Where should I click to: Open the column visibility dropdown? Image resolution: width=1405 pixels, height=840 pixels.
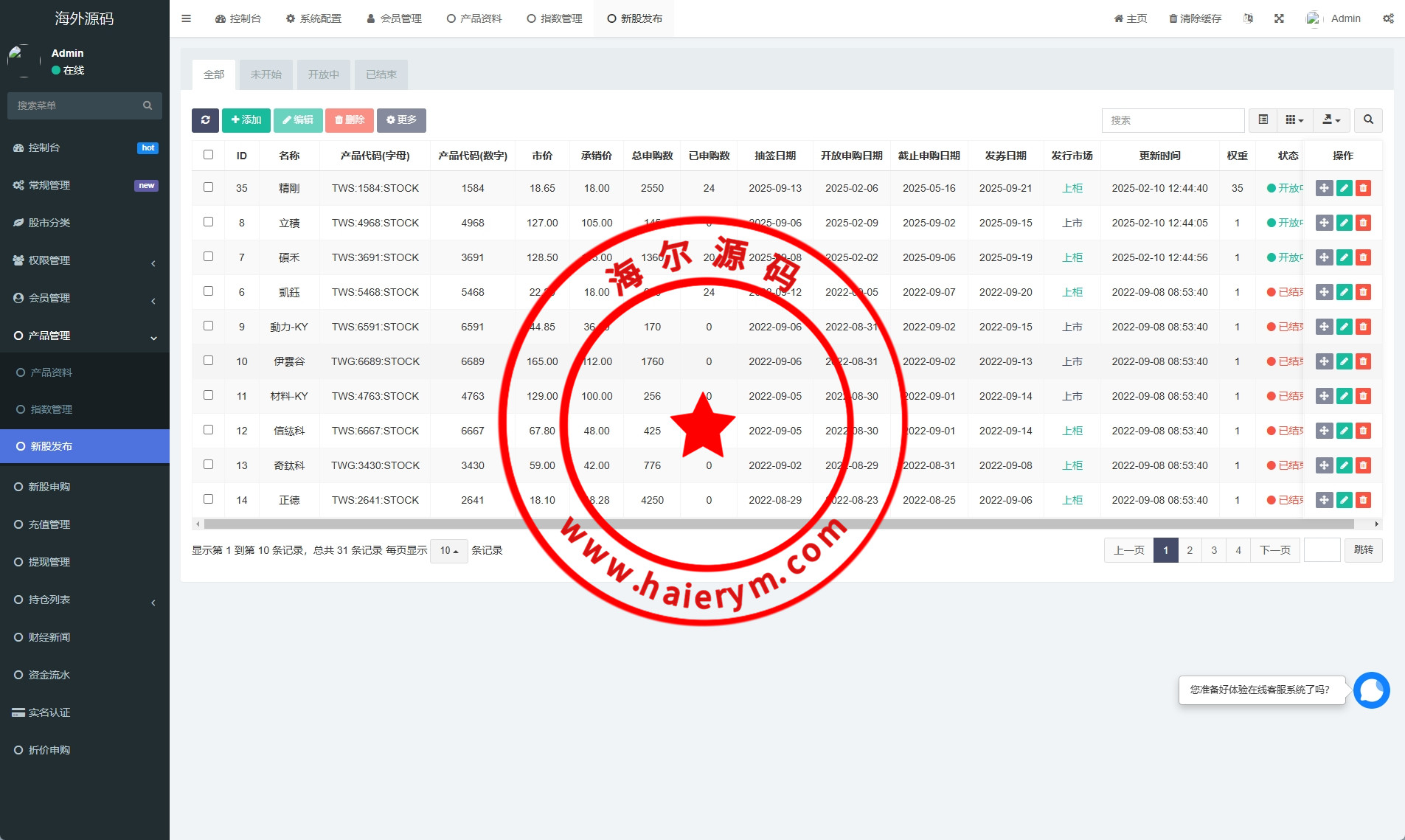point(1294,120)
